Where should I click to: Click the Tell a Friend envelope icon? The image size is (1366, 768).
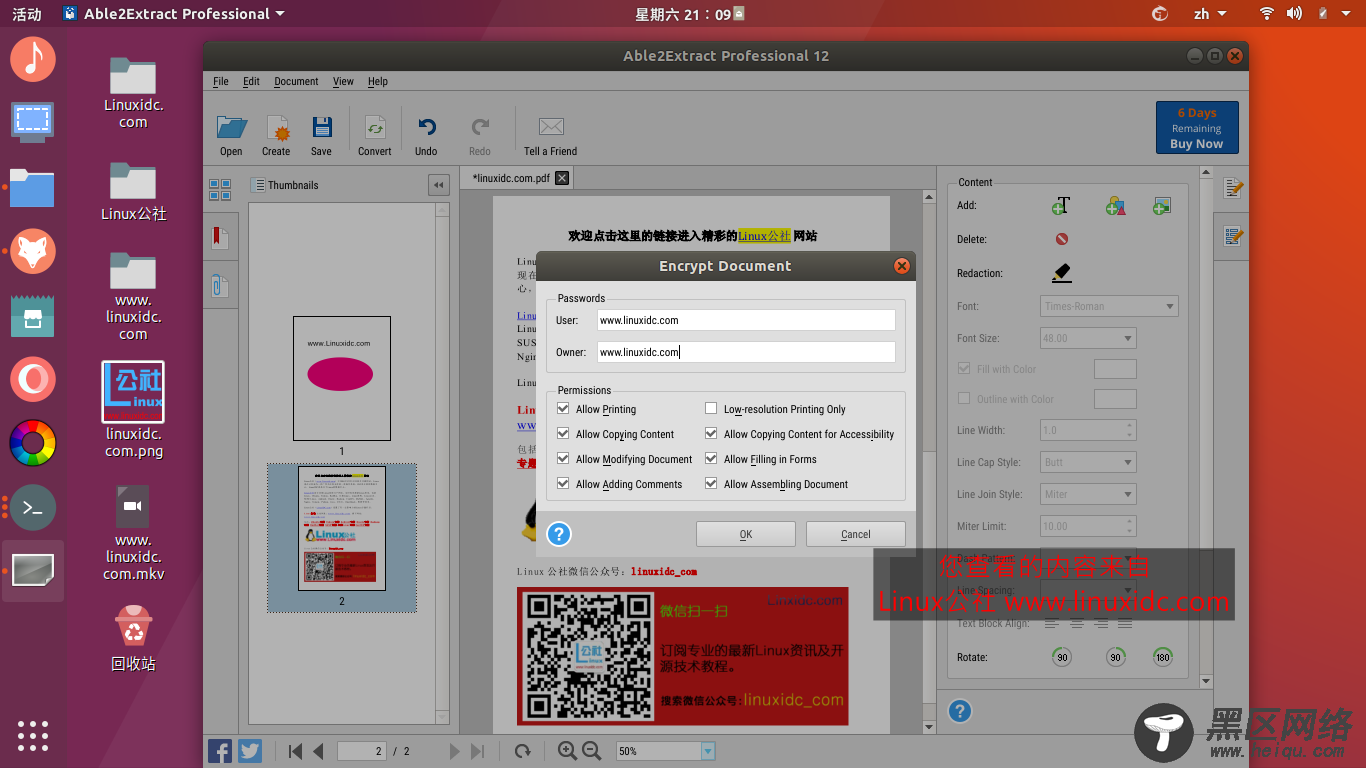pyautogui.click(x=551, y=127)
